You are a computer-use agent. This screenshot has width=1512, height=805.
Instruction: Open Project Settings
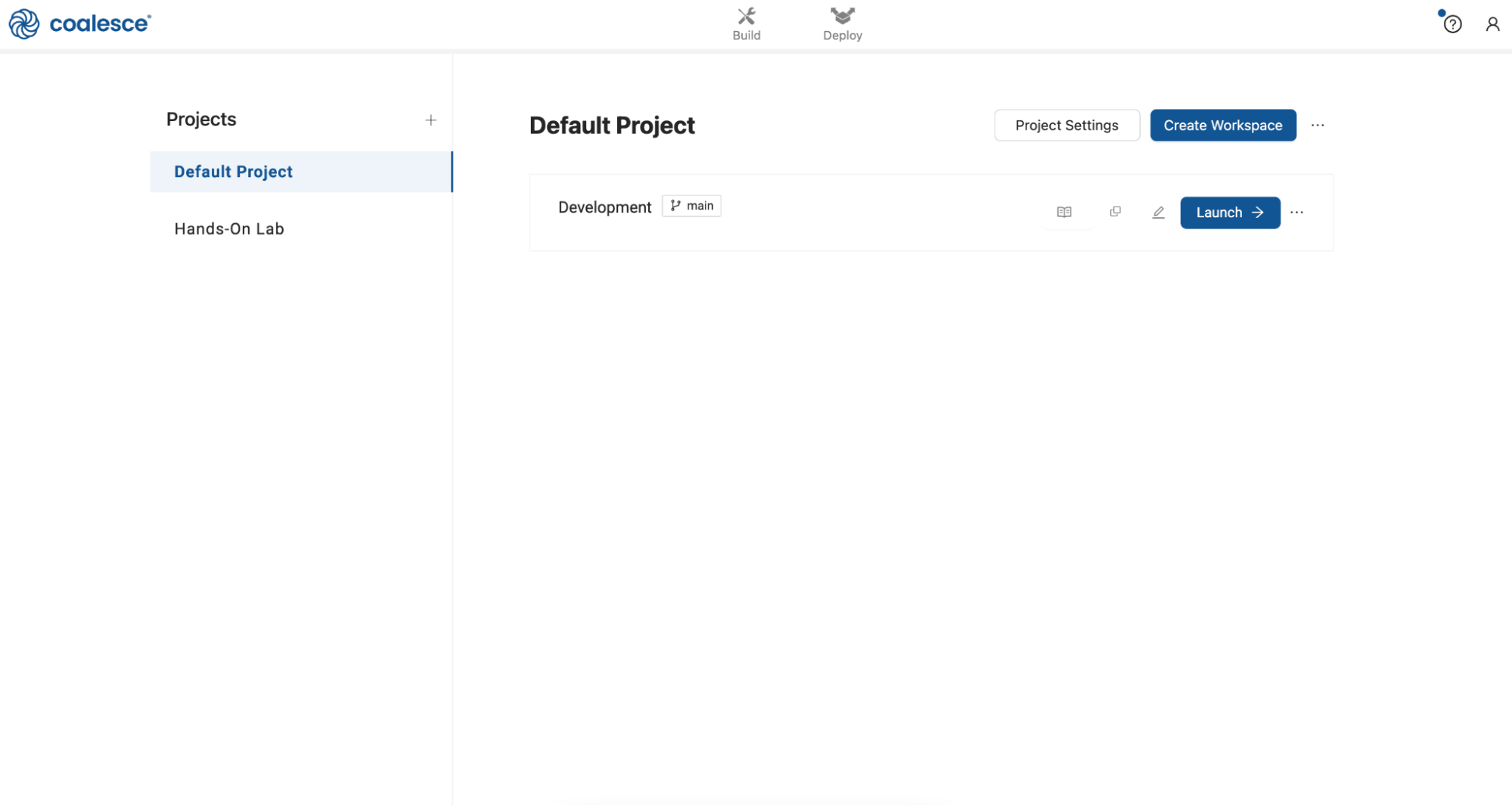coord(1066,125)
